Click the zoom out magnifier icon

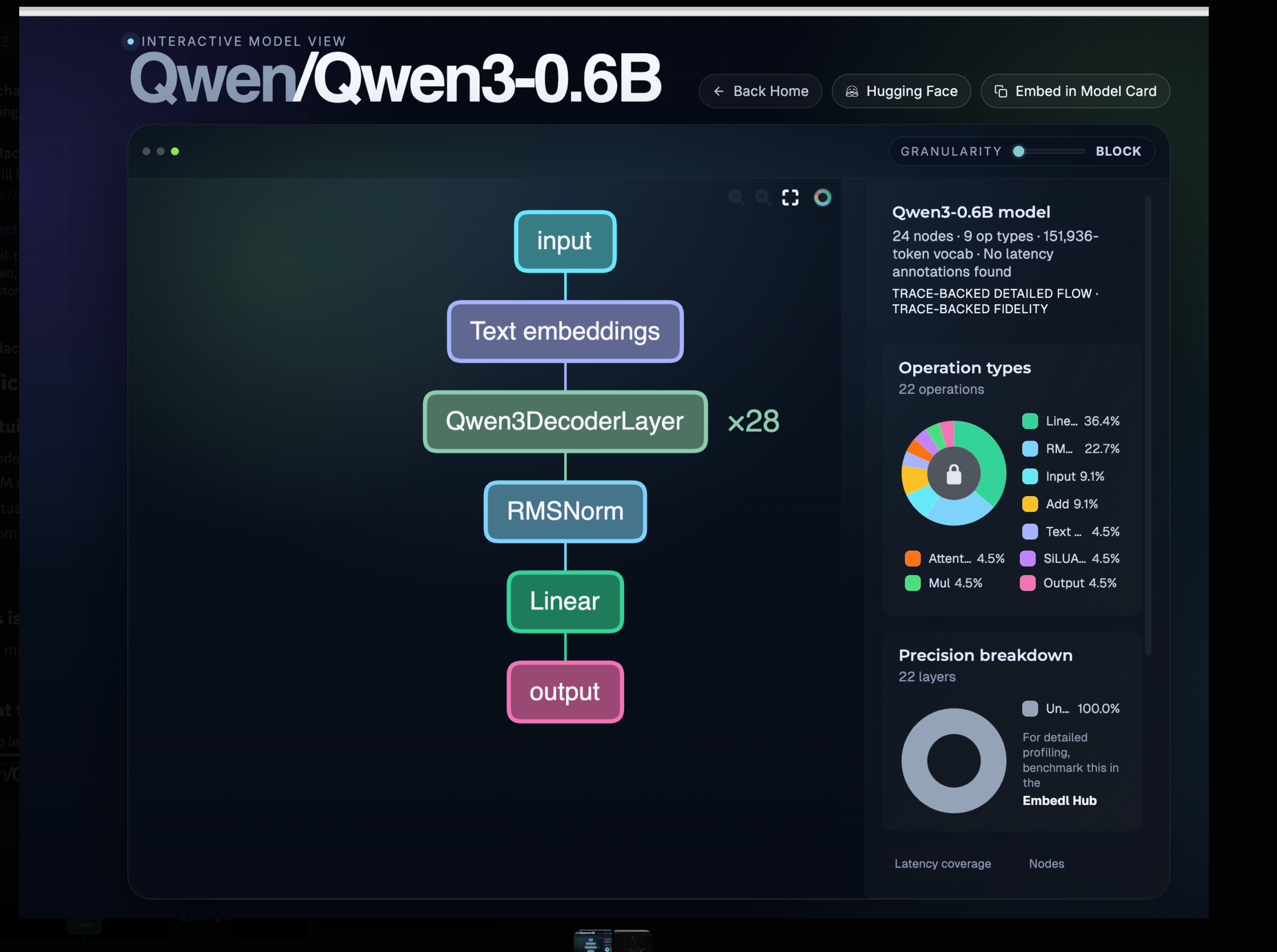(x=736, y=198)
